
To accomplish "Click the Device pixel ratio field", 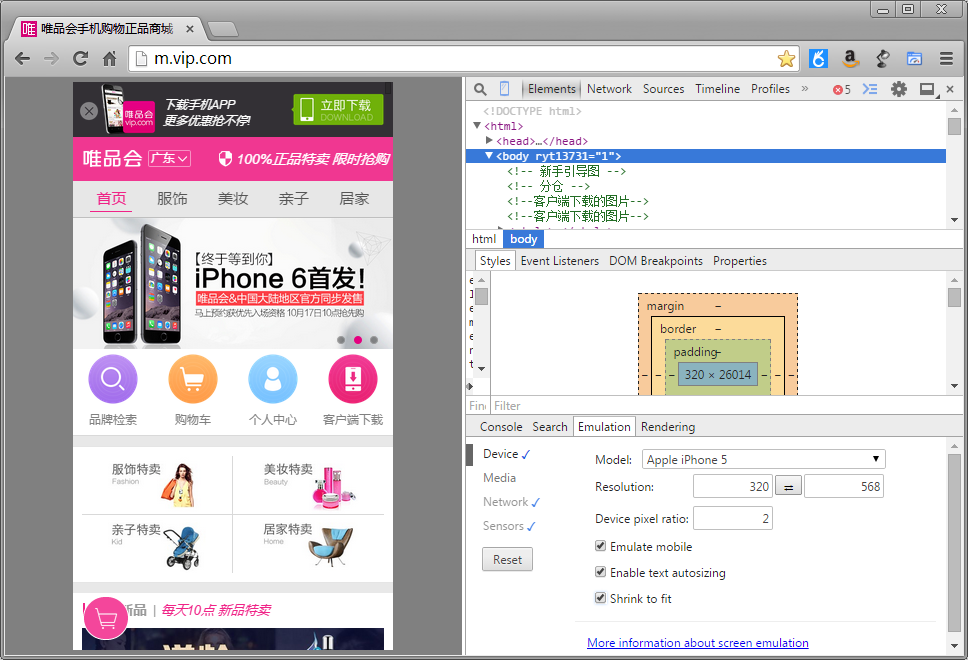I will pos(733,519).
